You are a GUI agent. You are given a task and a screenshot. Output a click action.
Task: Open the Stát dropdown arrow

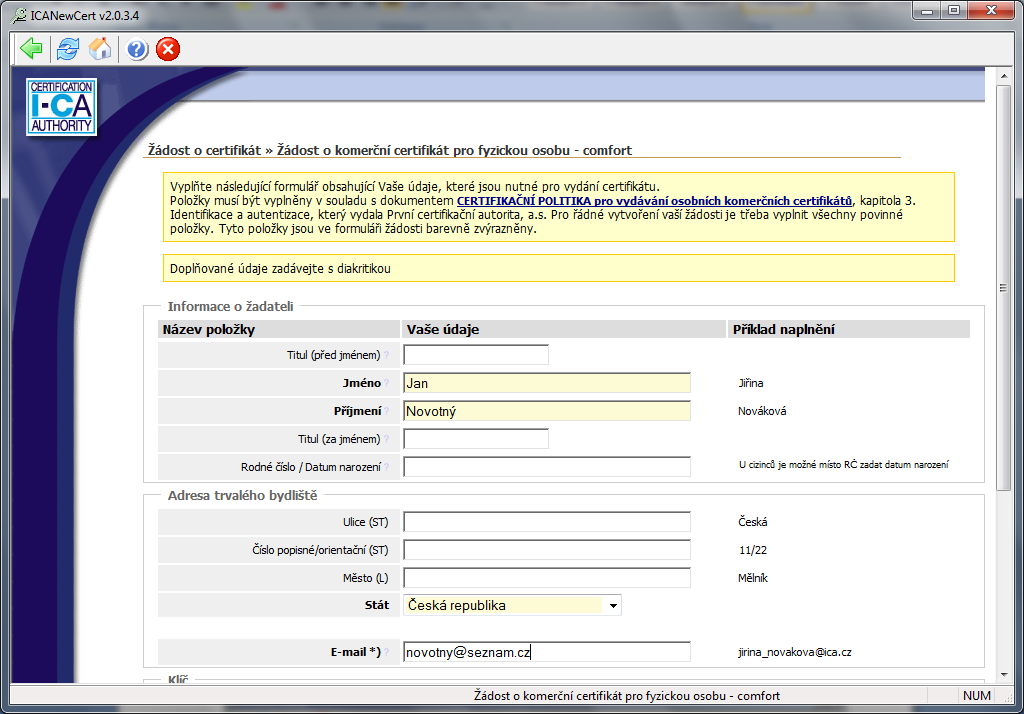(613, 606)
